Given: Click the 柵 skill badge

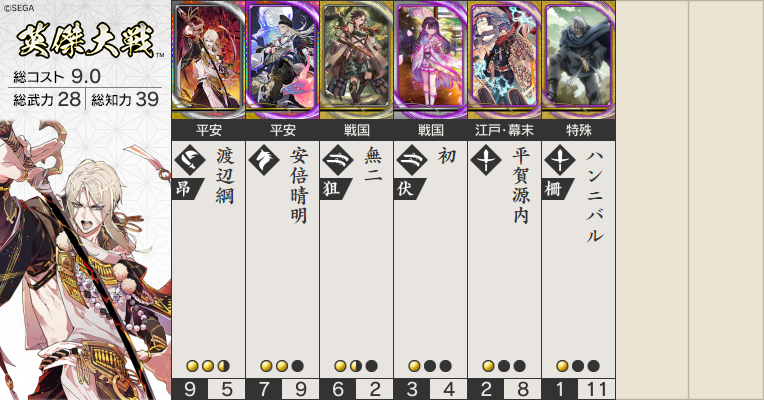Looking at the screenshot, I should [x=558, y=189].
